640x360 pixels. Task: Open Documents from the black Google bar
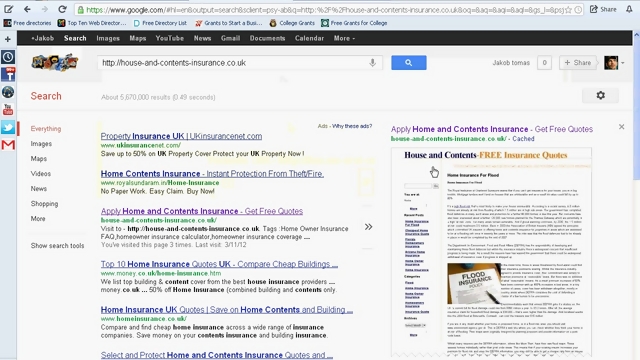267,38
